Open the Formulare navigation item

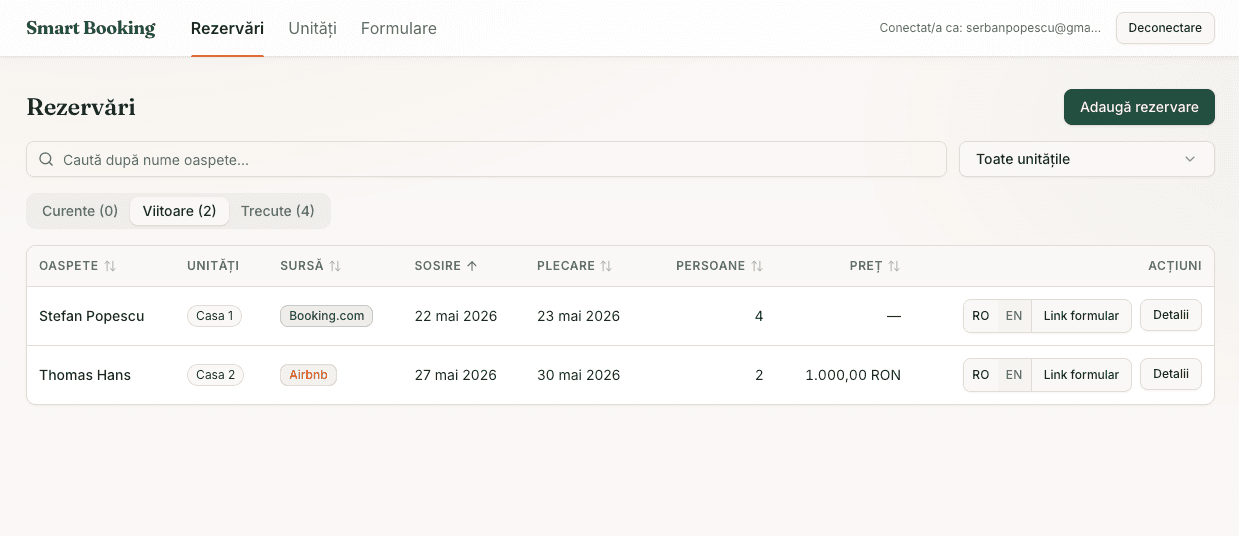tap(399, 28)
